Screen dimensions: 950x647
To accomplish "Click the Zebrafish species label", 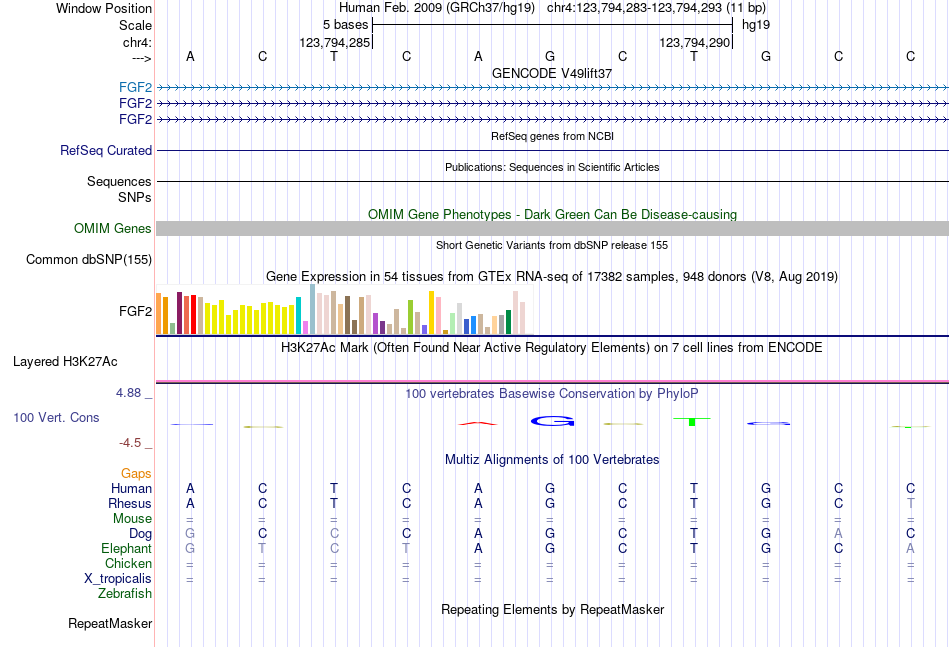I will click(125, 594).
